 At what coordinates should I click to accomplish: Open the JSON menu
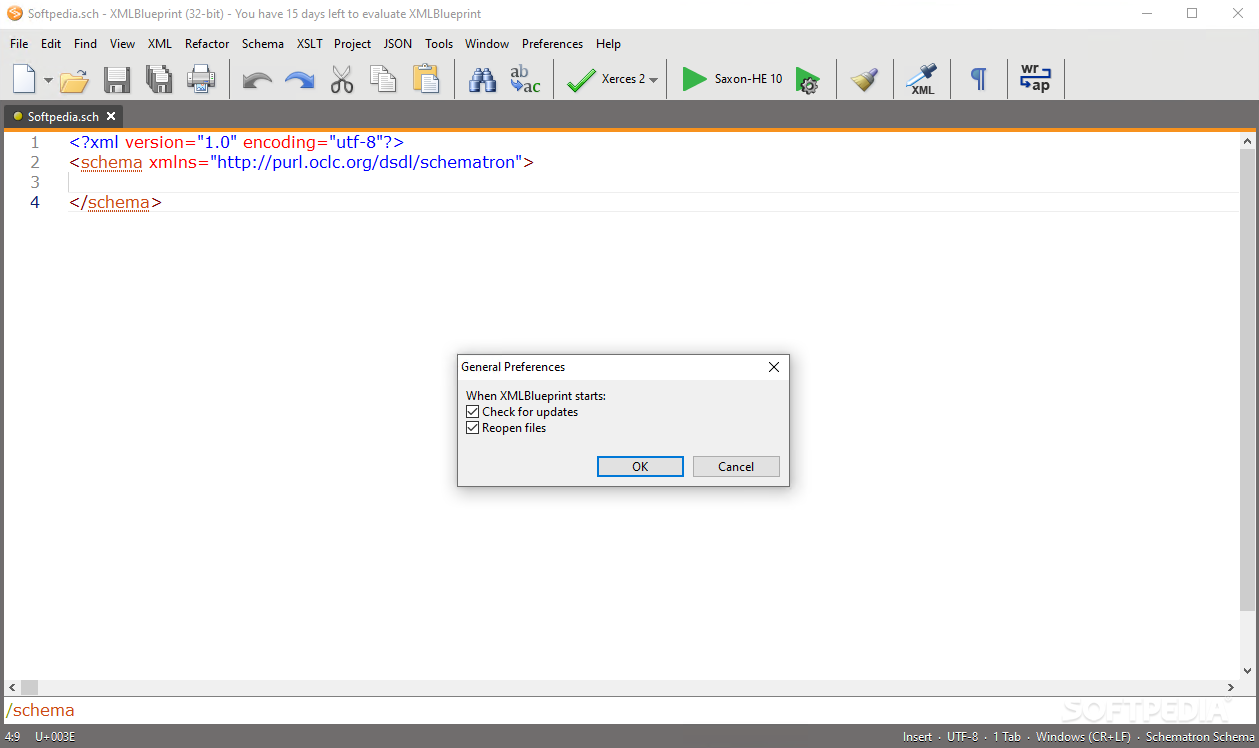398,44
